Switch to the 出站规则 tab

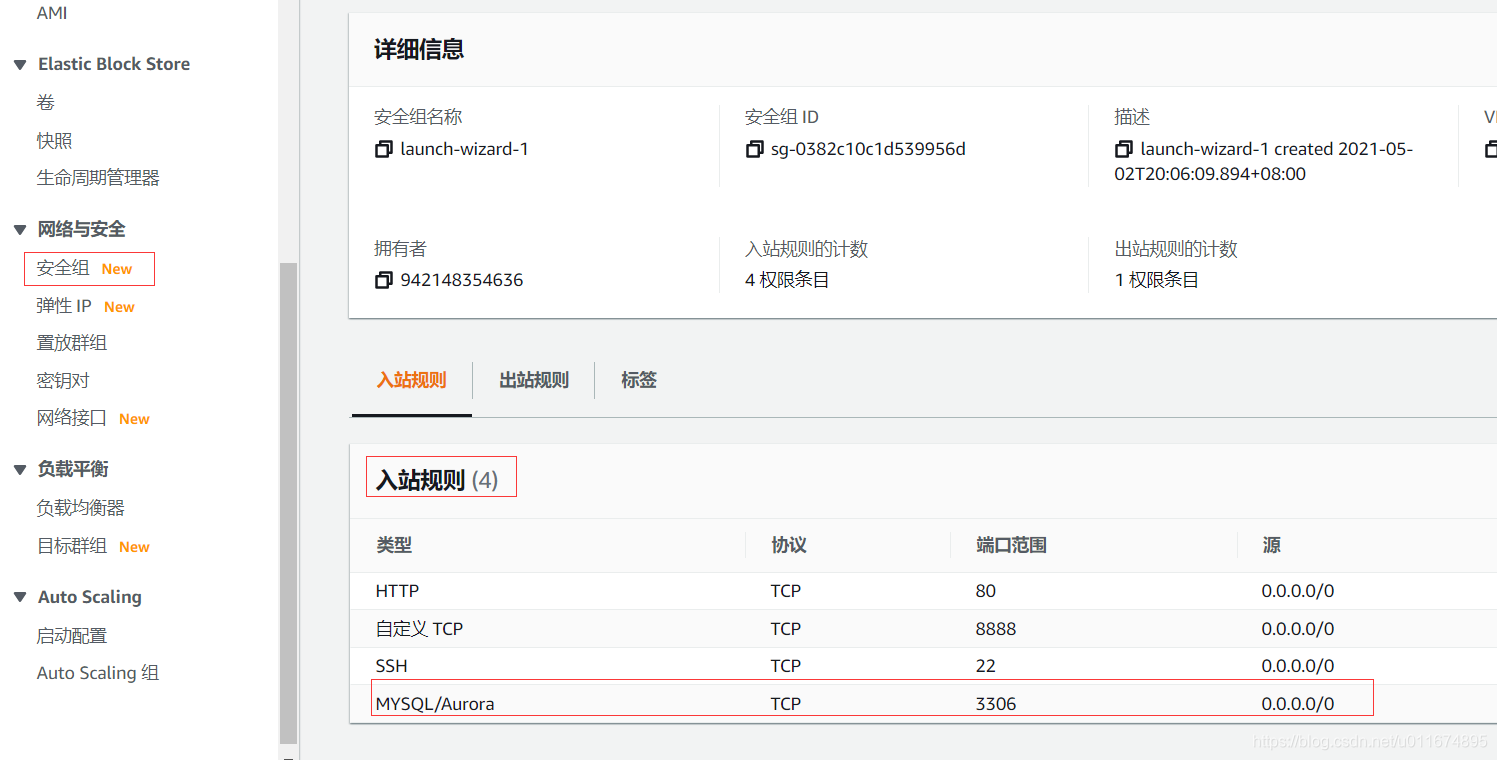533,380
